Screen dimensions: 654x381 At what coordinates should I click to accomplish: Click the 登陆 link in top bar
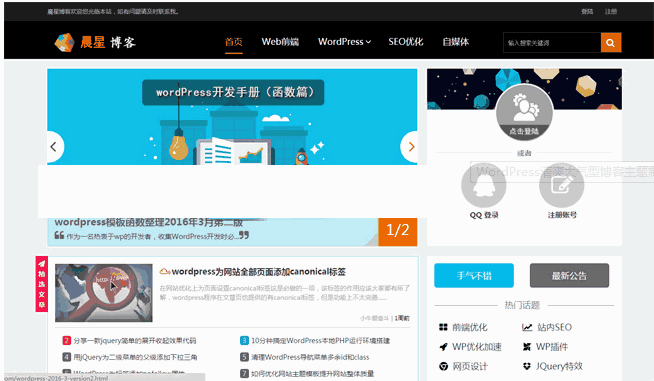click(x=587, y=12)
